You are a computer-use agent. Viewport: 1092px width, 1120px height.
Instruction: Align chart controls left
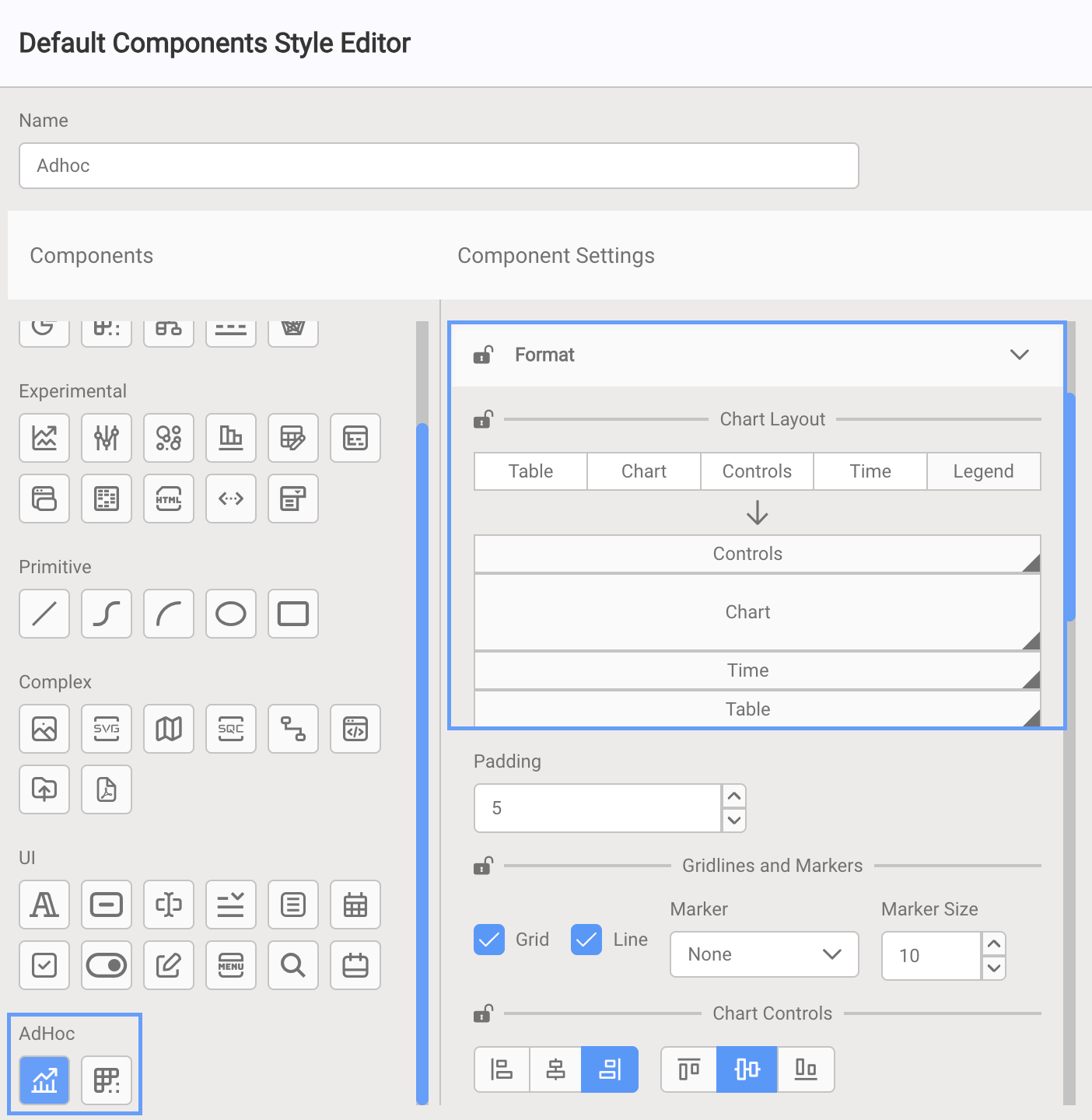coord(502,1069)
